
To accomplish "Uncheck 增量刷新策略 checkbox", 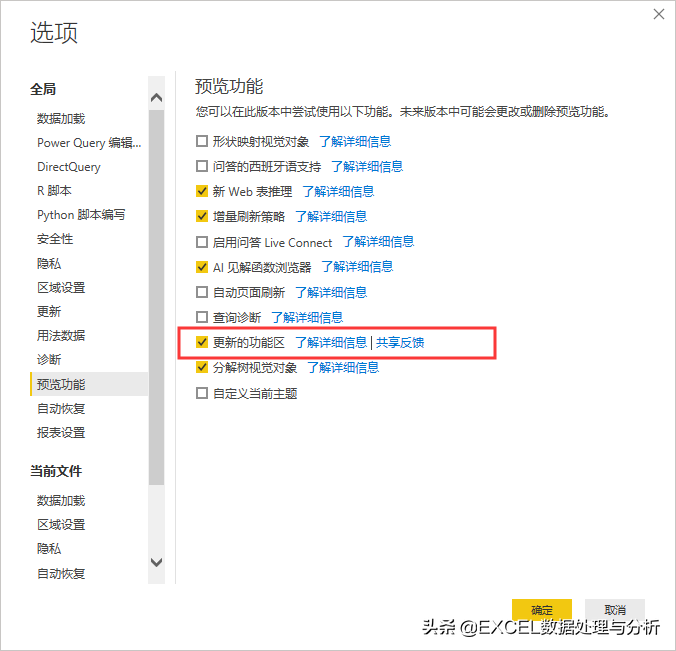I will click(202, 216).
